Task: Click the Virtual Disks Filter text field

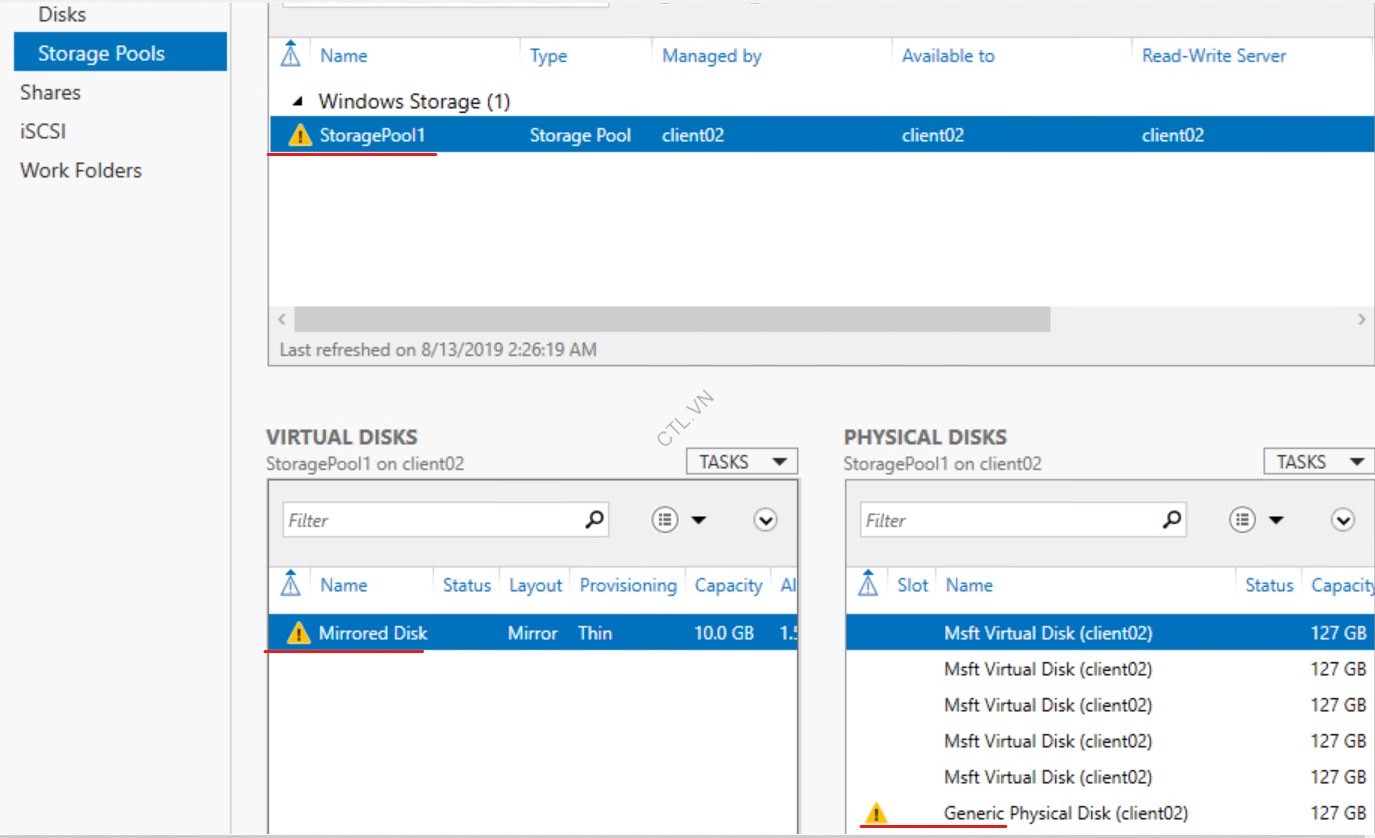Action: pyautogui.click(x=430, y=520)
